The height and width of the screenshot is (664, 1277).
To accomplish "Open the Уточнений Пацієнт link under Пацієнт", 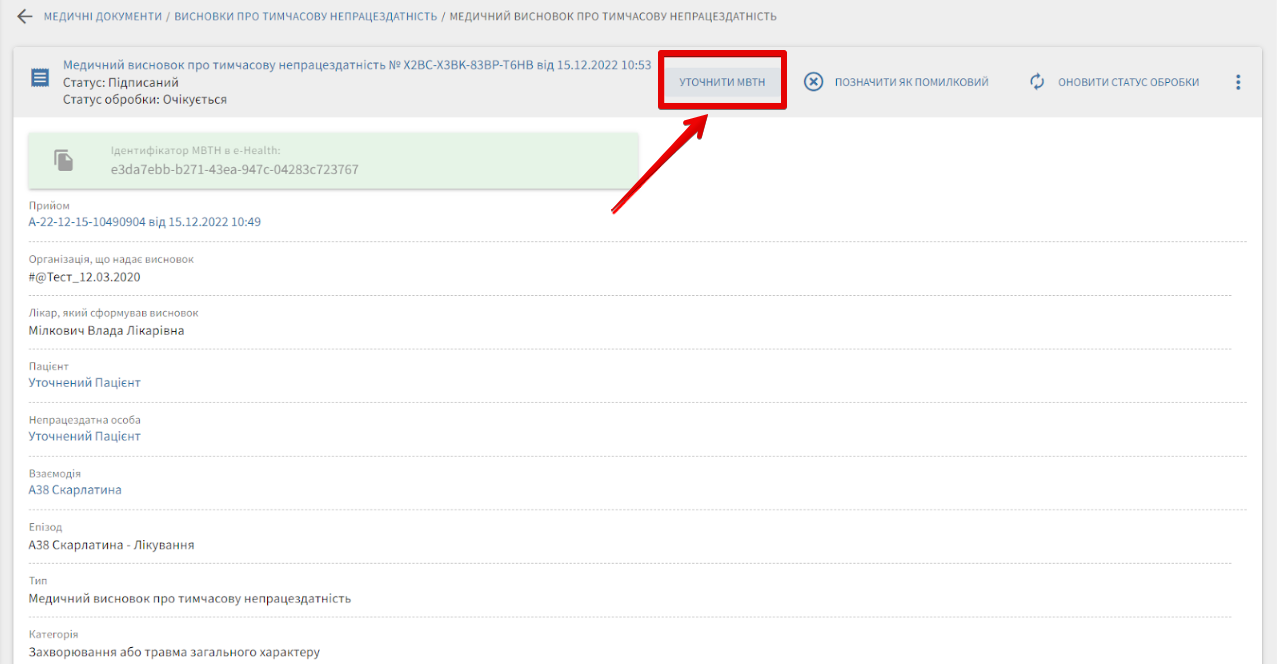I will (x=84, y=383).
